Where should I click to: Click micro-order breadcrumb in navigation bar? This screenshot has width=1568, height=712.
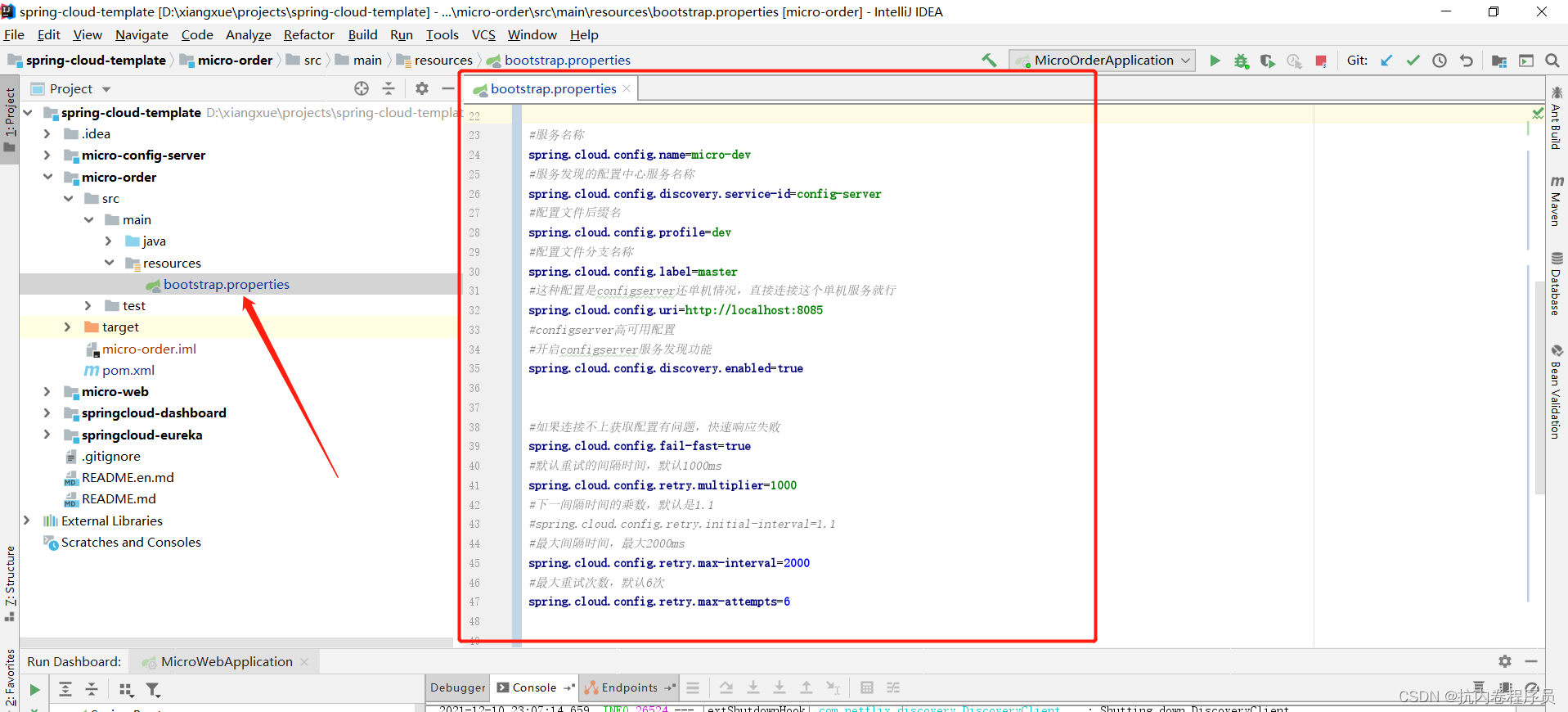coord(226,61)
